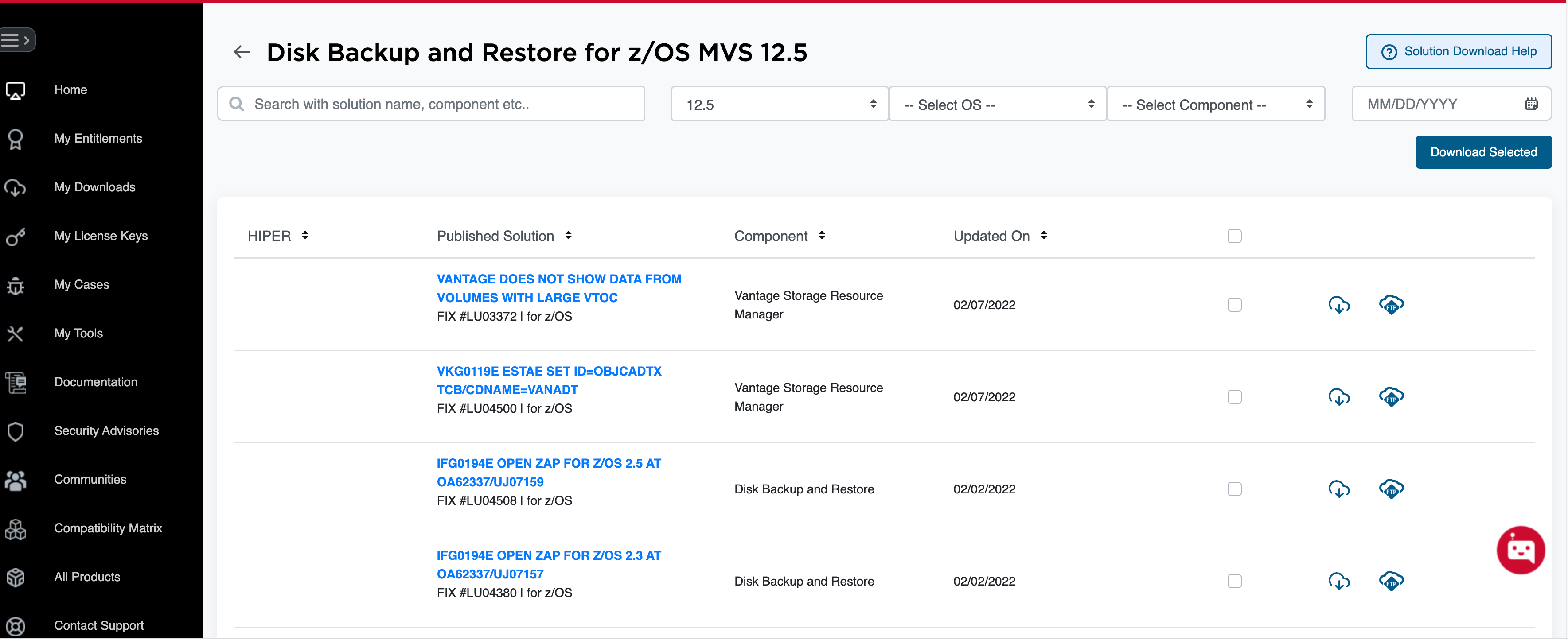Download FIX #LU04500 via cloud download icon
This screenshot has width=1568, height=640.
1338,397
